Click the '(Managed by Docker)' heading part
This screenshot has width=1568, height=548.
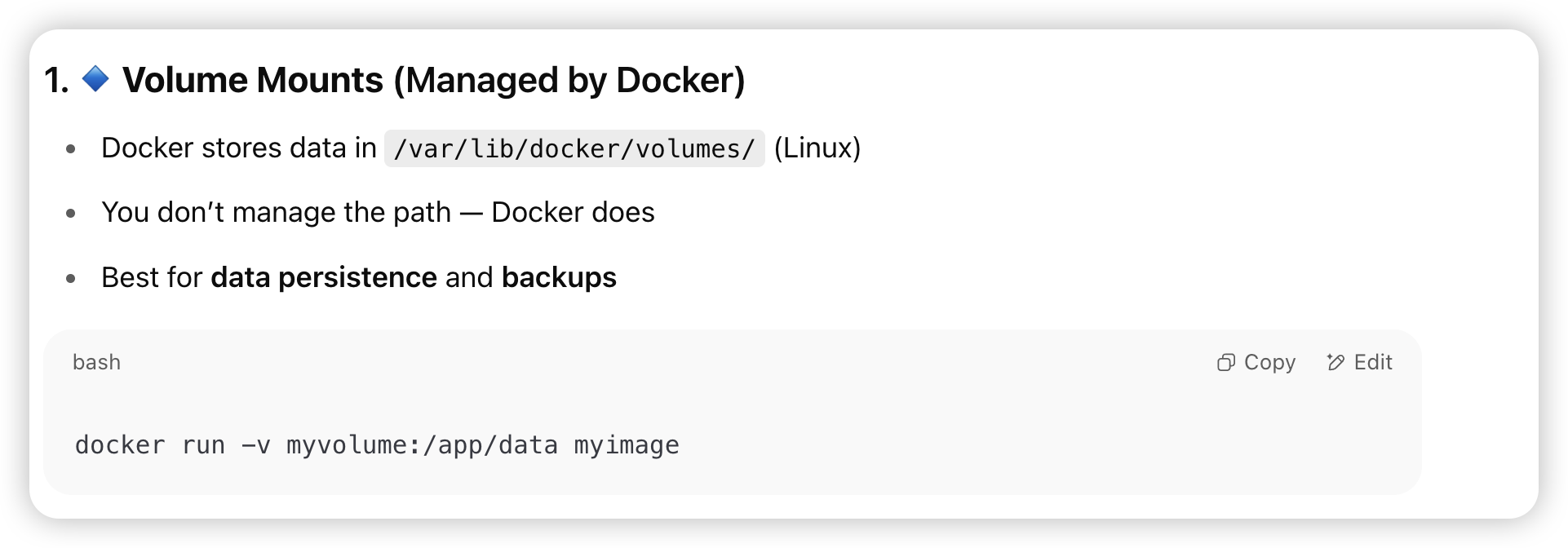coord(569,80)
